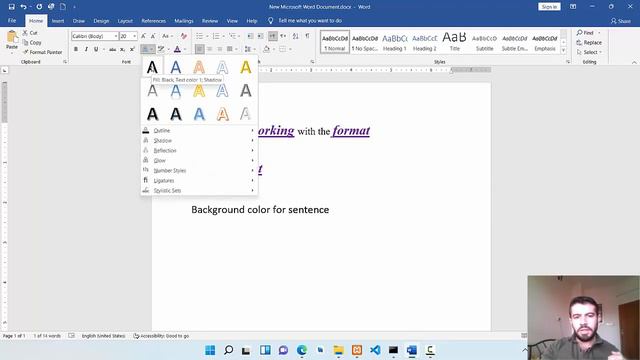
Task: Toggle the Text Effects and Typography button
Action: pos(147,49)
